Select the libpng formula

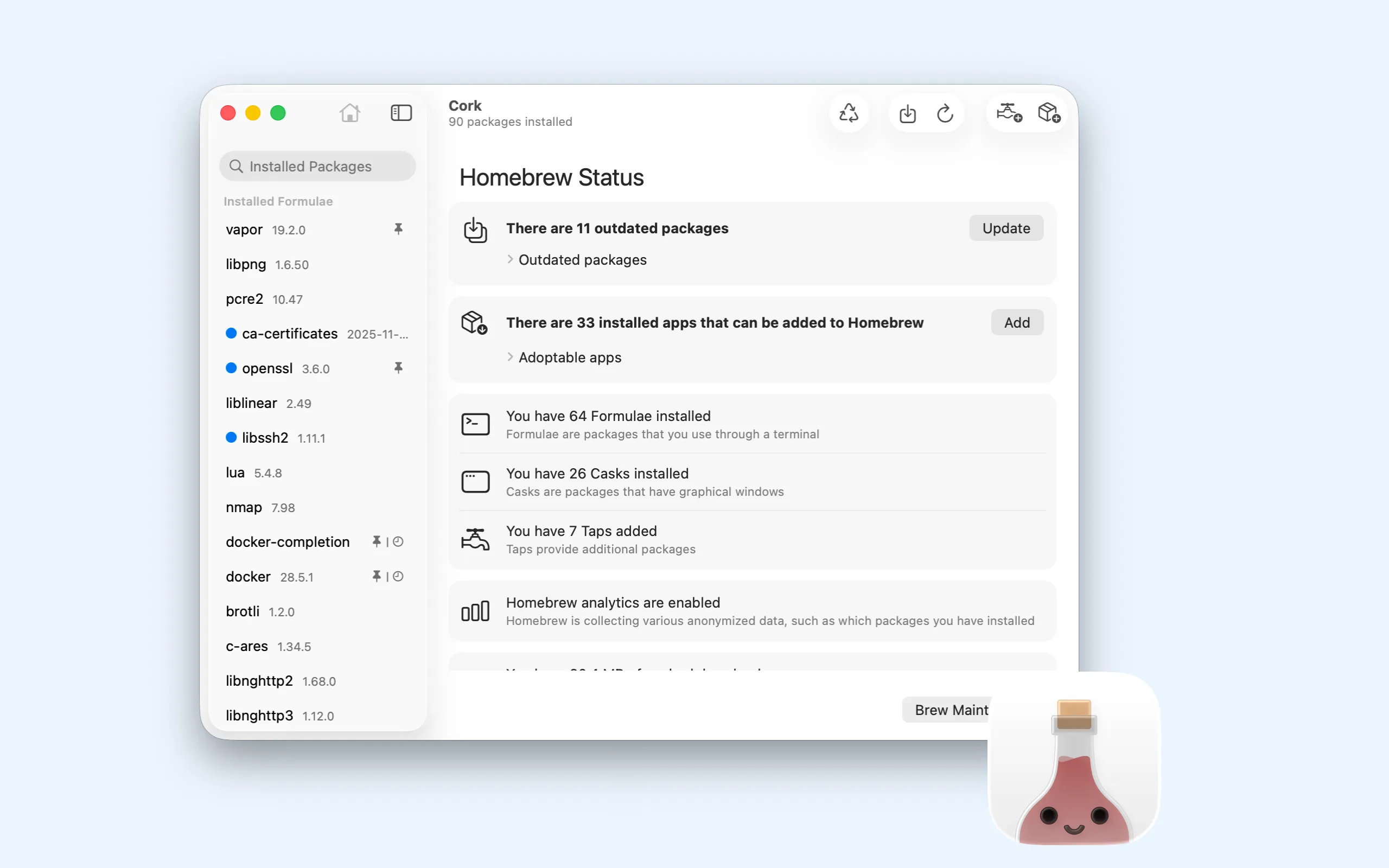pyautogui.click(x=317, y=264)
